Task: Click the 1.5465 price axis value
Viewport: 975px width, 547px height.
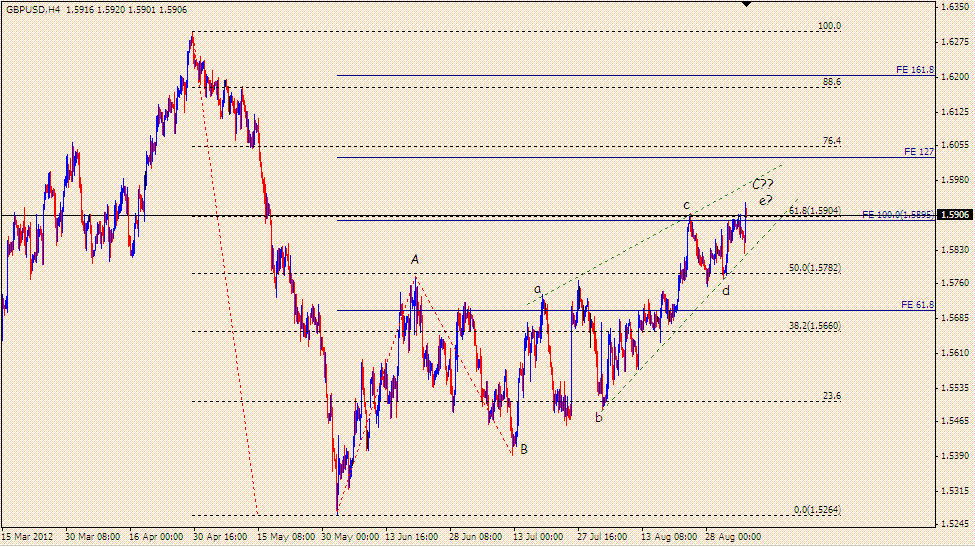Action: pos(954,420)
